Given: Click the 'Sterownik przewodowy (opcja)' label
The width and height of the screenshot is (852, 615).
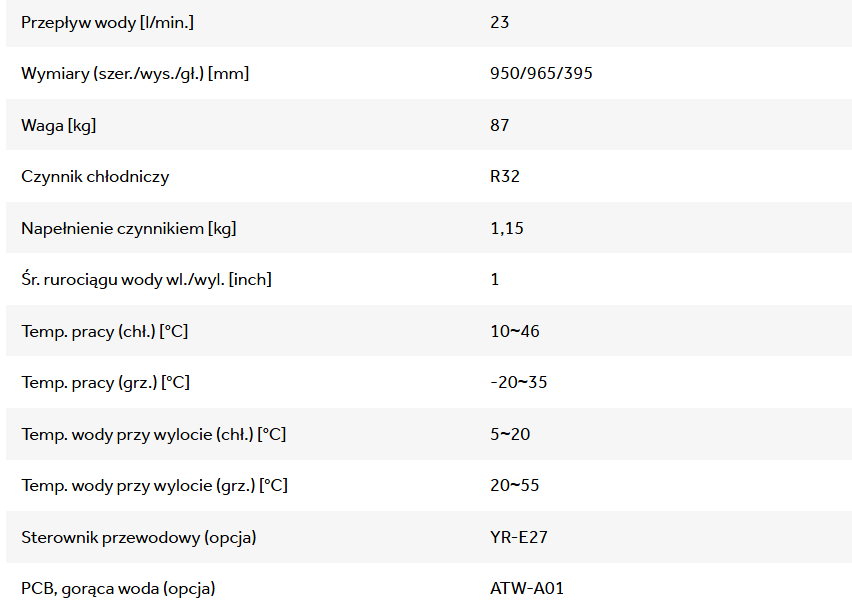Looking at the screenshot, I should 139,538.
